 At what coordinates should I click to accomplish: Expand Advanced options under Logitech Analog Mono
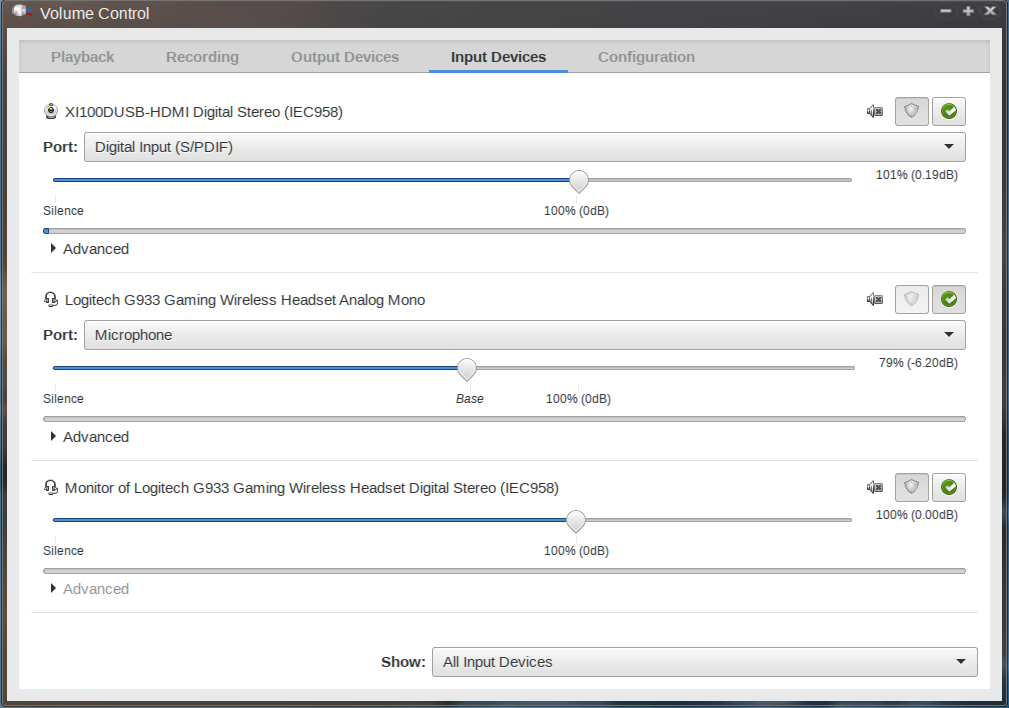89,437
